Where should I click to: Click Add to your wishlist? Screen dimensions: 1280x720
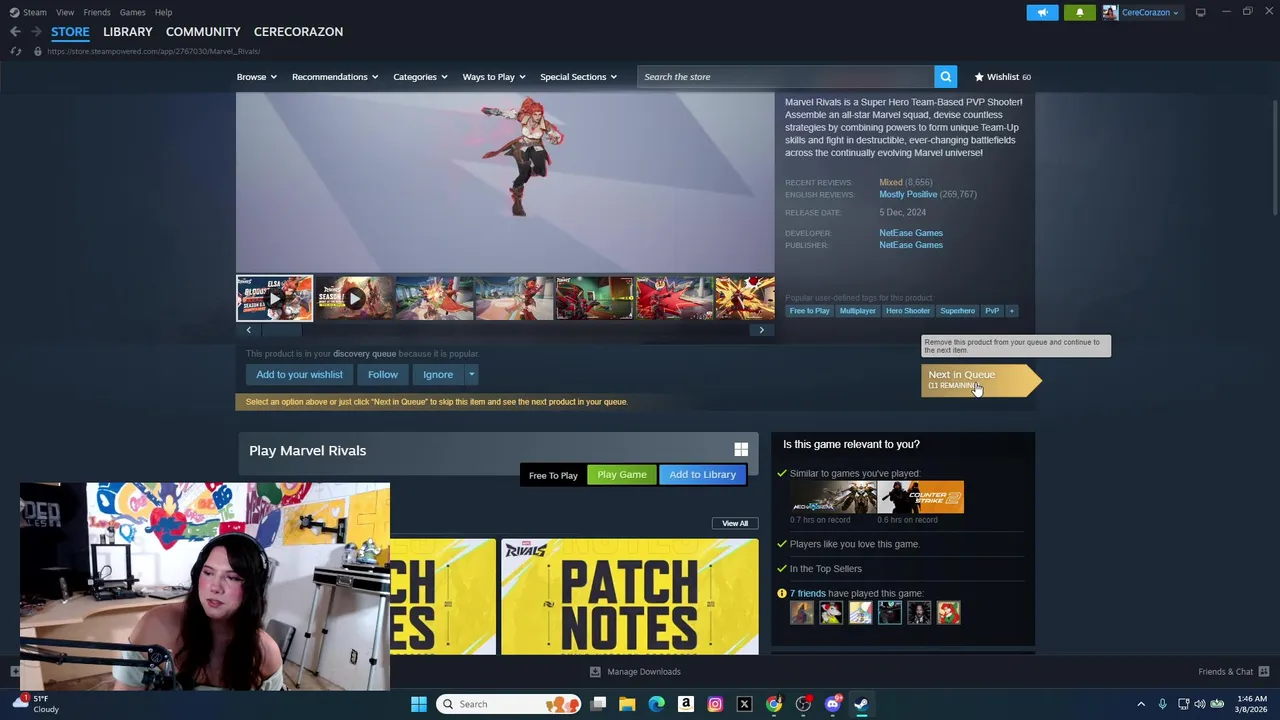[299, 375]
